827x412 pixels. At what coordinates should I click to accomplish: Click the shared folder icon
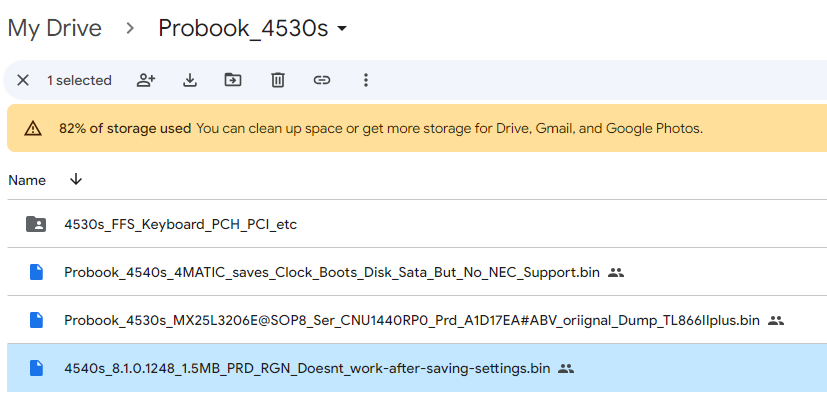click(x=36, y=224)
